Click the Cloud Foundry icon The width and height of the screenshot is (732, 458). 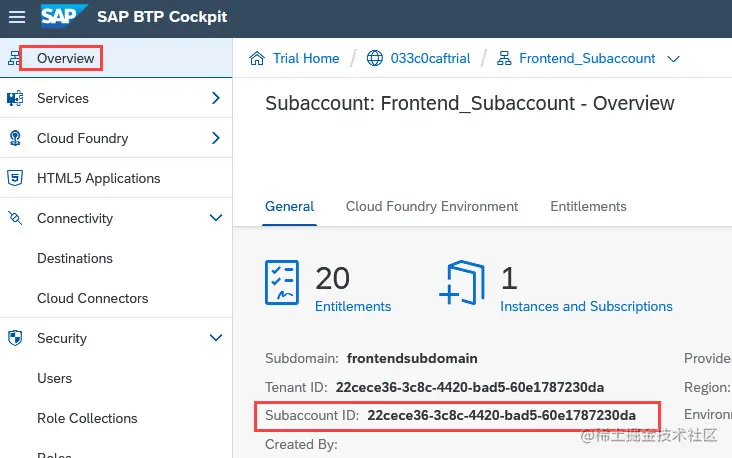pyautogui.click(x=15, y=138)
